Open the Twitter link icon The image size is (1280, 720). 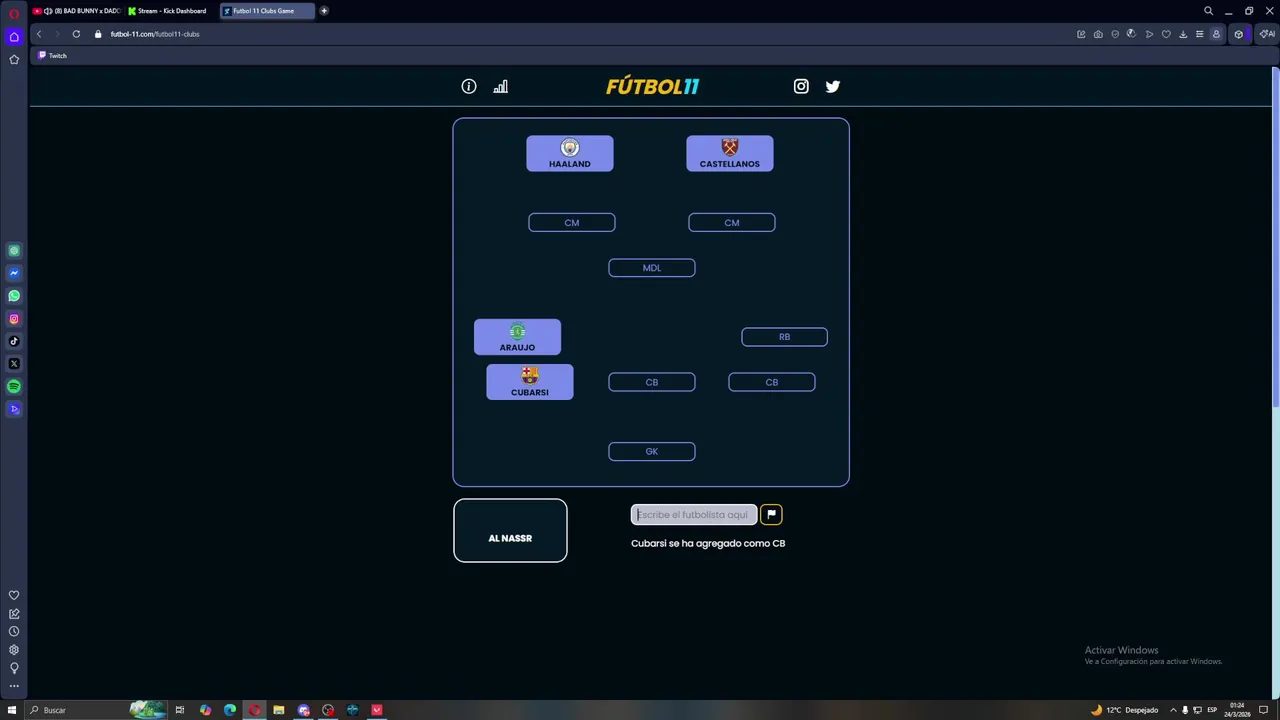(833, 87)
